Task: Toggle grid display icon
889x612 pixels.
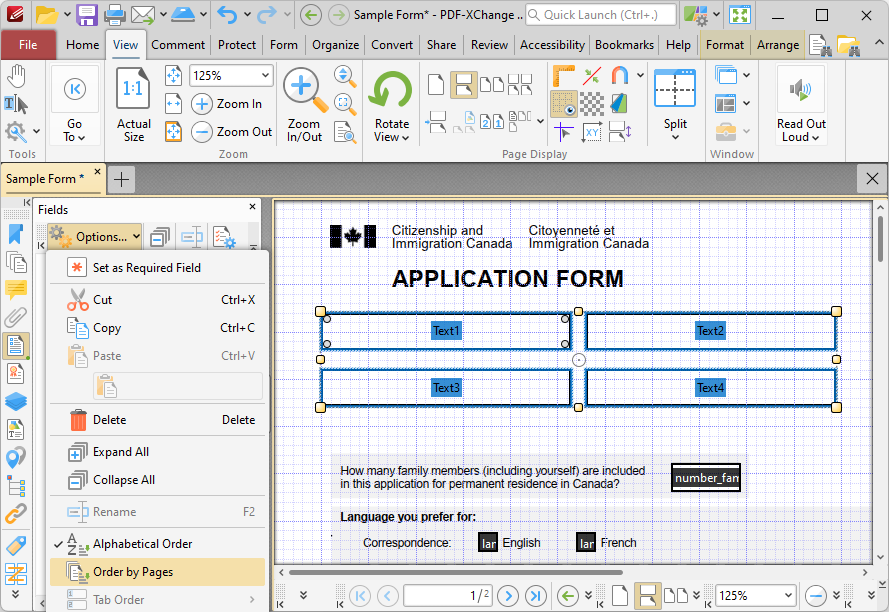Action: [564, 104]
